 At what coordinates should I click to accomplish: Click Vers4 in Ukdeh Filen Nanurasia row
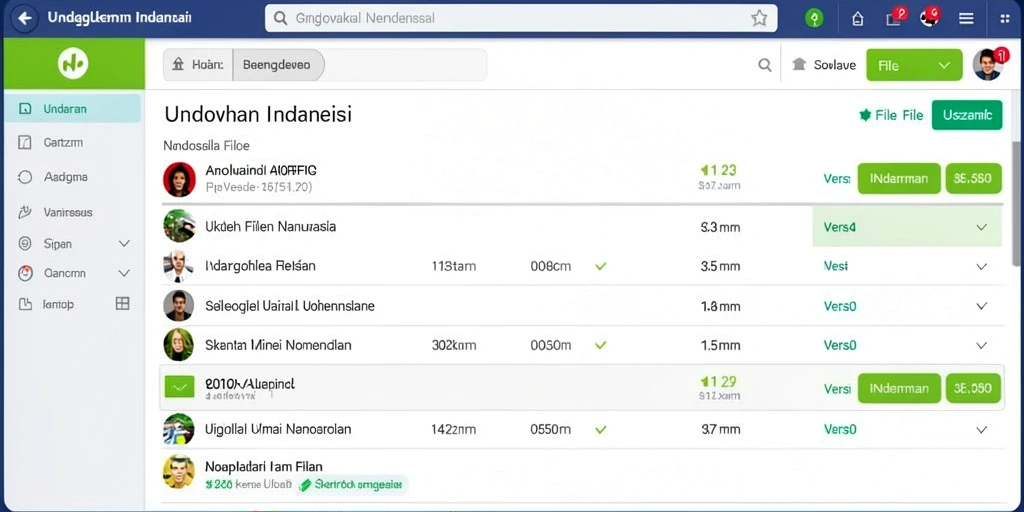(x=840, y=227)
